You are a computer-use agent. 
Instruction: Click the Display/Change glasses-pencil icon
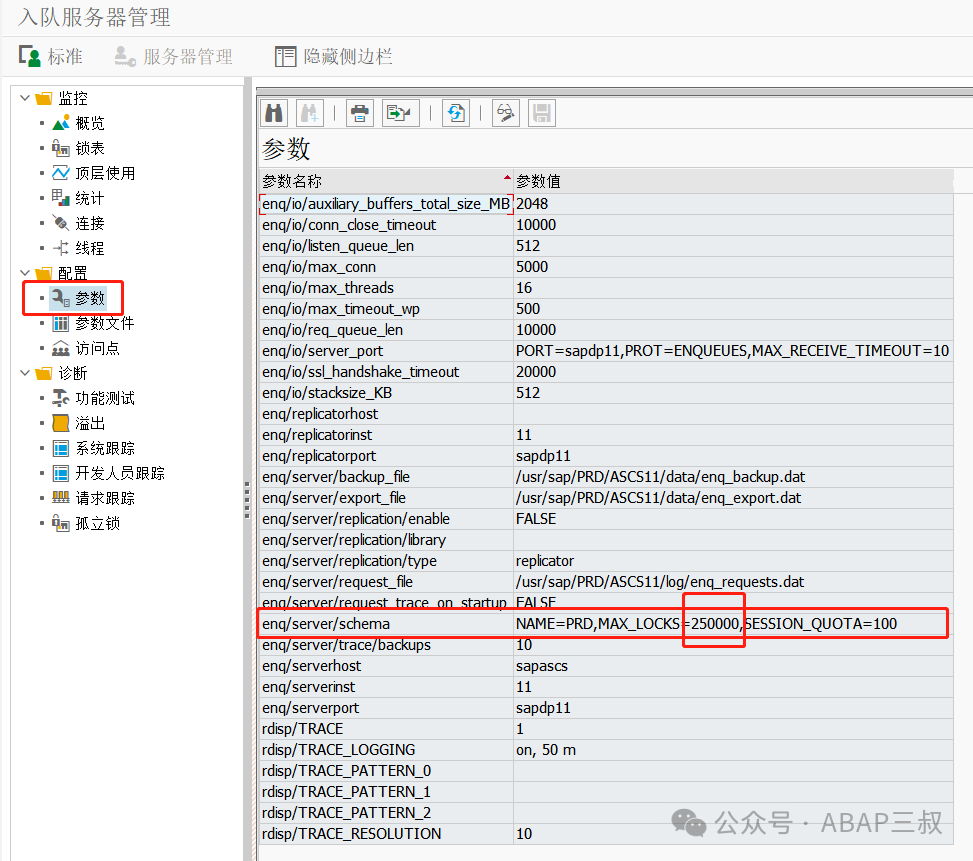505,113
